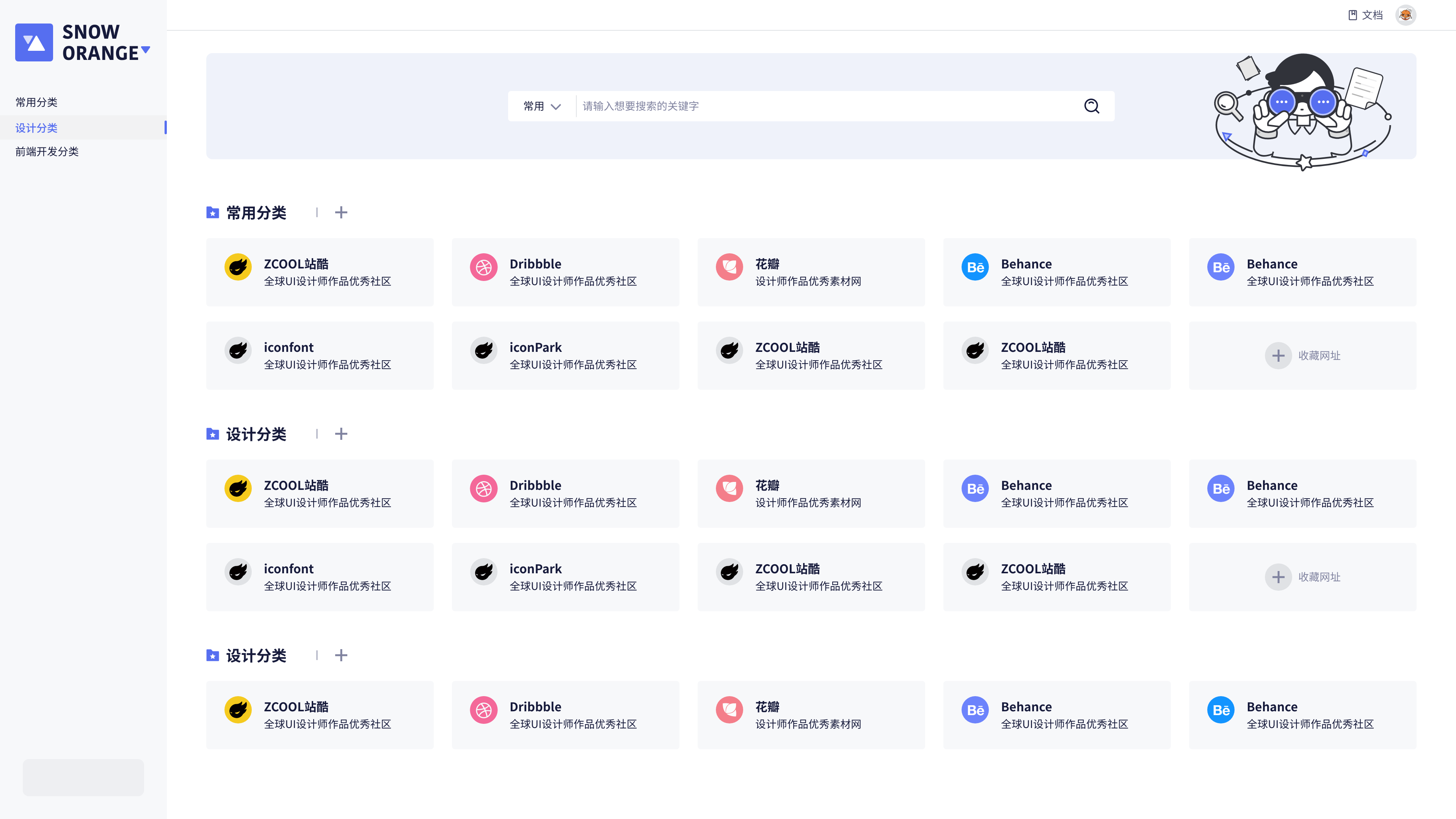The height and width of the screenshot is (819, 1456).
Task: Open the iconPark card in 常用分类
Action: pyautogui.click(x=565, y=356)
